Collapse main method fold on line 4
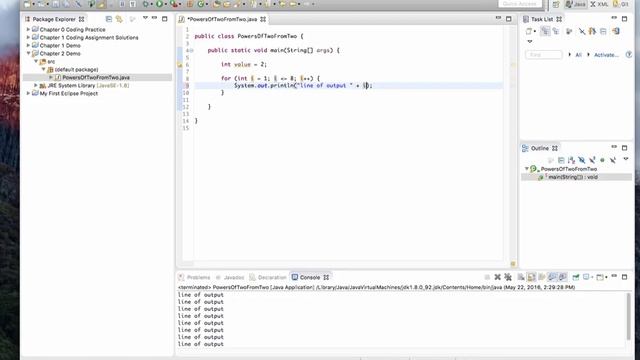The width and height of the screenshot is (640, 360). [192, 51]
